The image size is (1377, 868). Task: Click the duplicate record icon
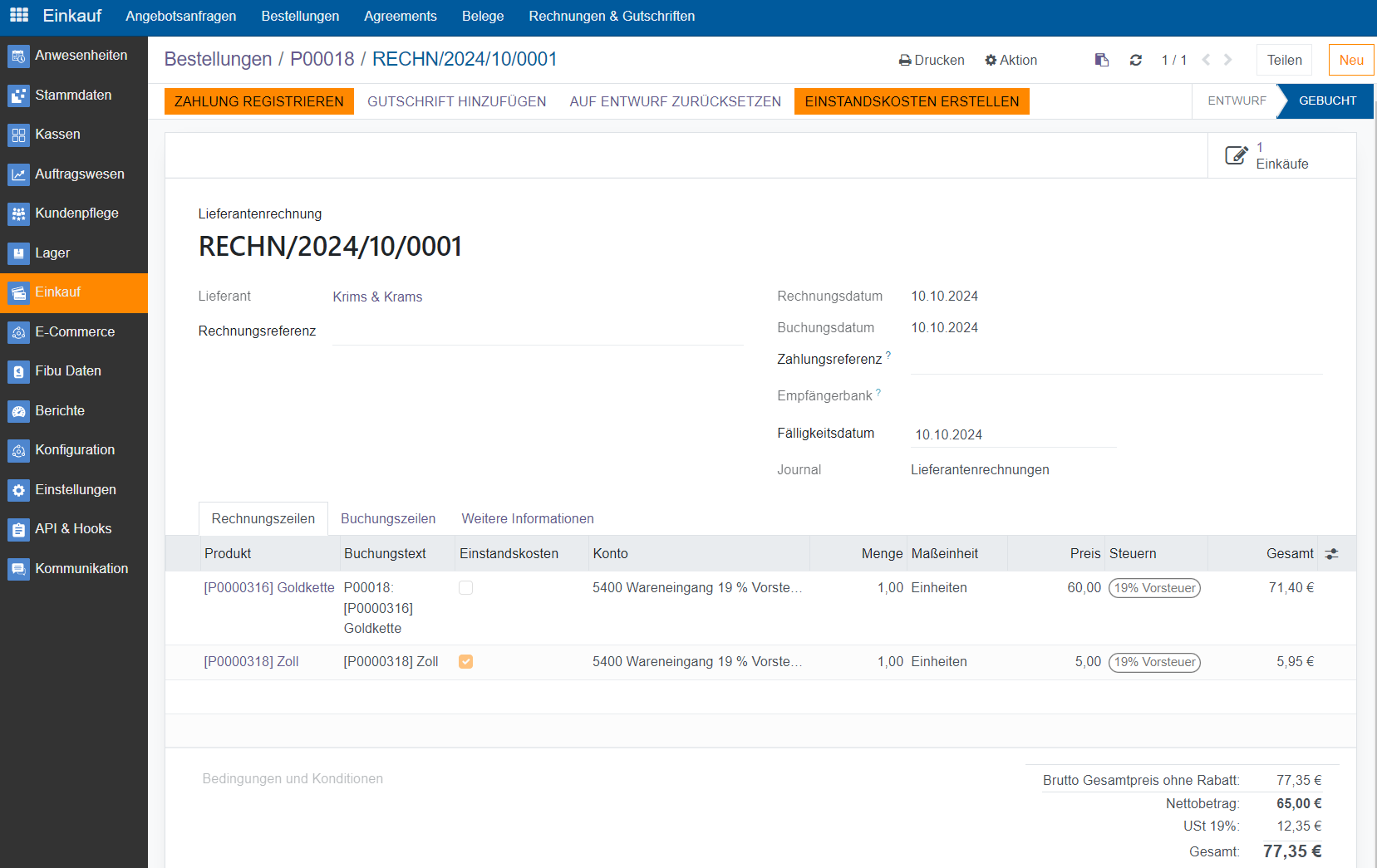coord(1102,60)
